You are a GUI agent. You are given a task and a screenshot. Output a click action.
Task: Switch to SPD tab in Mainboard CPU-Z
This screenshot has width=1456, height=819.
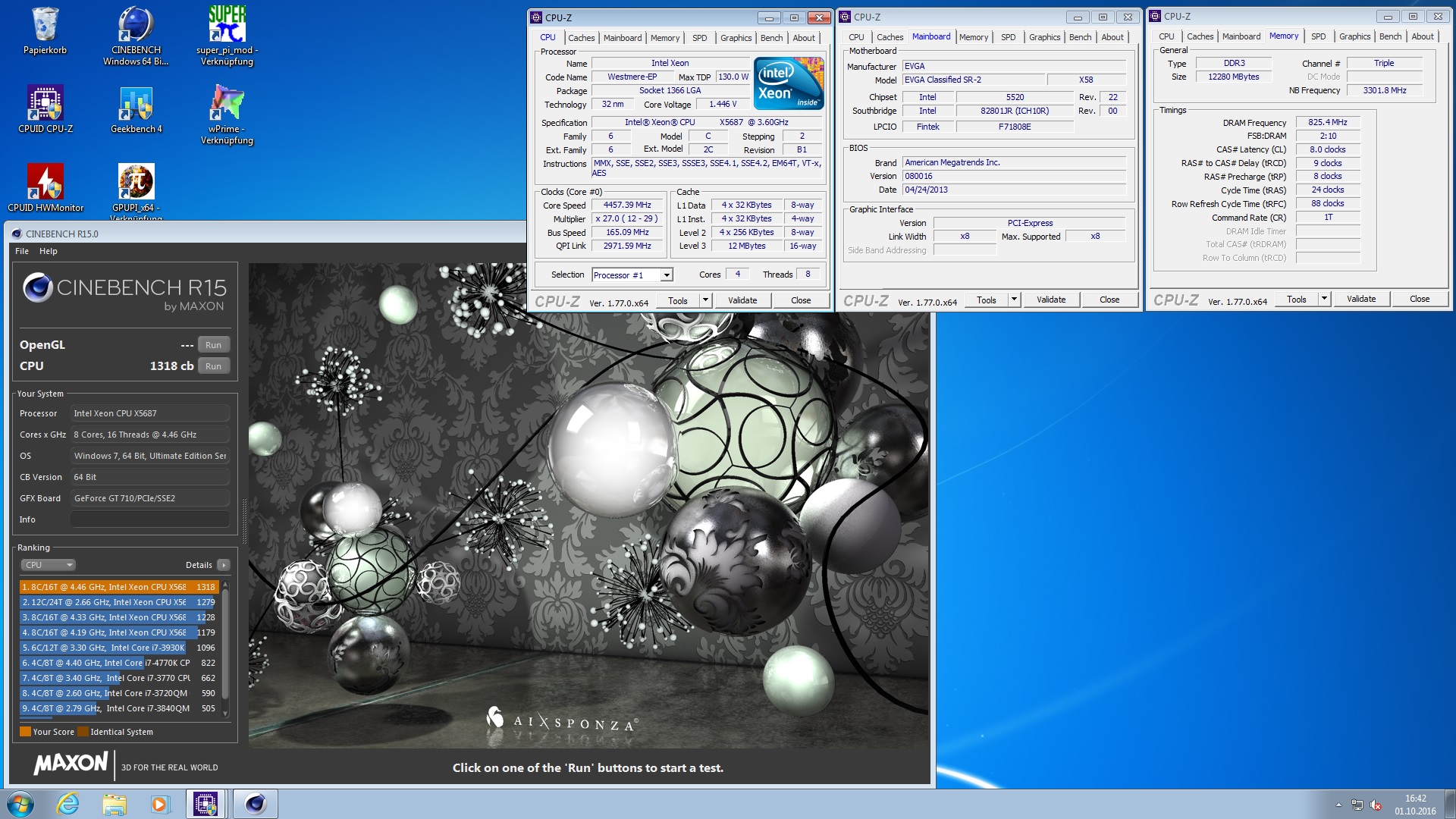[1008, 37]
